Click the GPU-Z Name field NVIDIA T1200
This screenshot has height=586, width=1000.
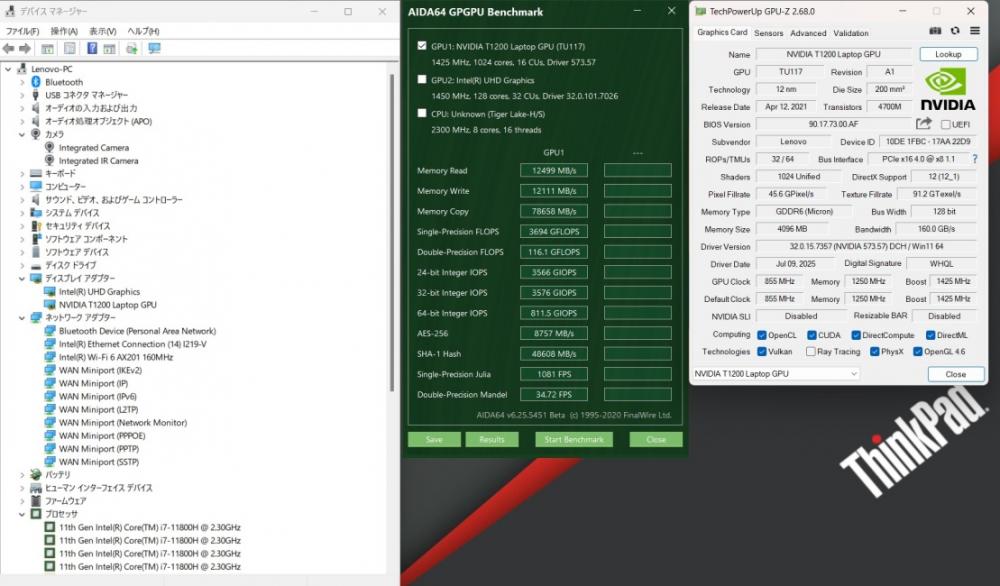pyautogui.click(x=834, y=54)
